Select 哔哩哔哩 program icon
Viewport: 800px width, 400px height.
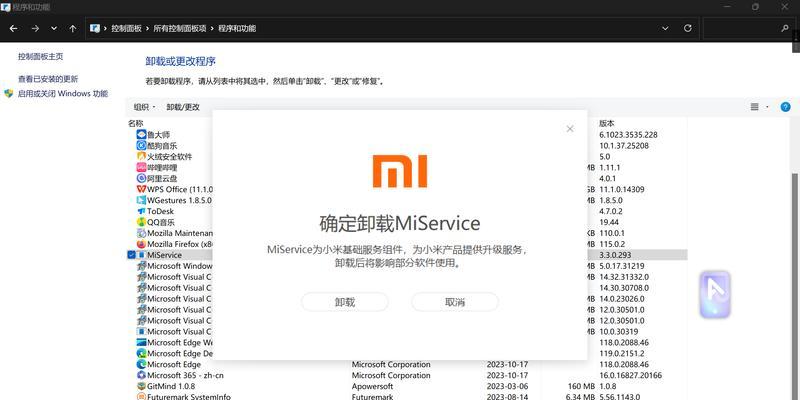click(x=141, y=167)
